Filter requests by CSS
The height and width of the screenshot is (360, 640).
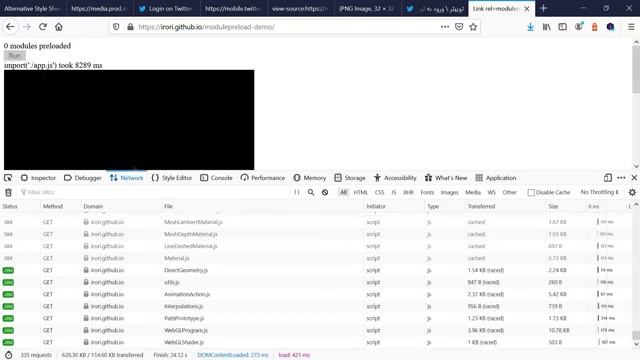[380, 192]
